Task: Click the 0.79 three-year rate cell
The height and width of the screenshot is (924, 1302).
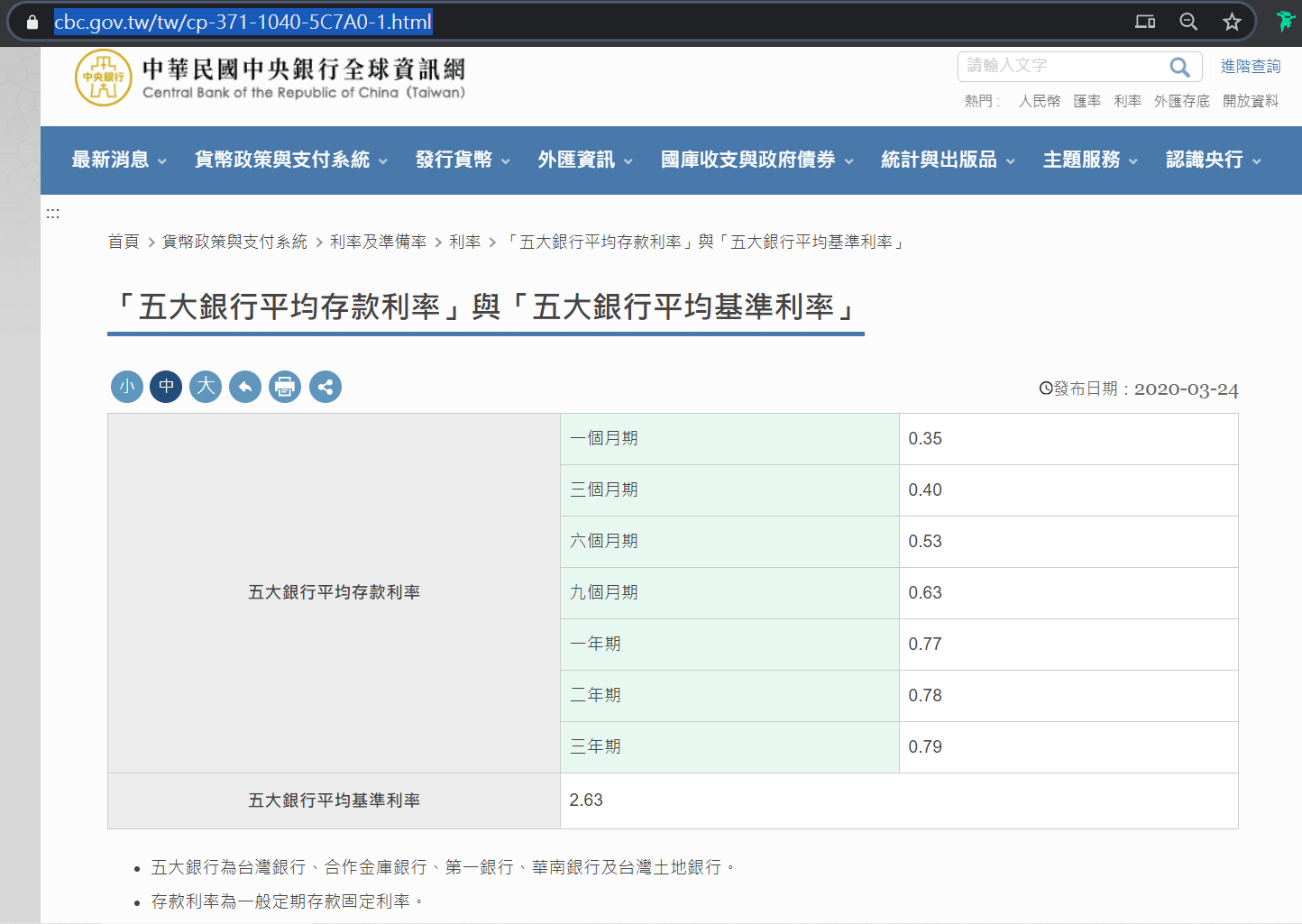Action: (x=1068, y=747)
